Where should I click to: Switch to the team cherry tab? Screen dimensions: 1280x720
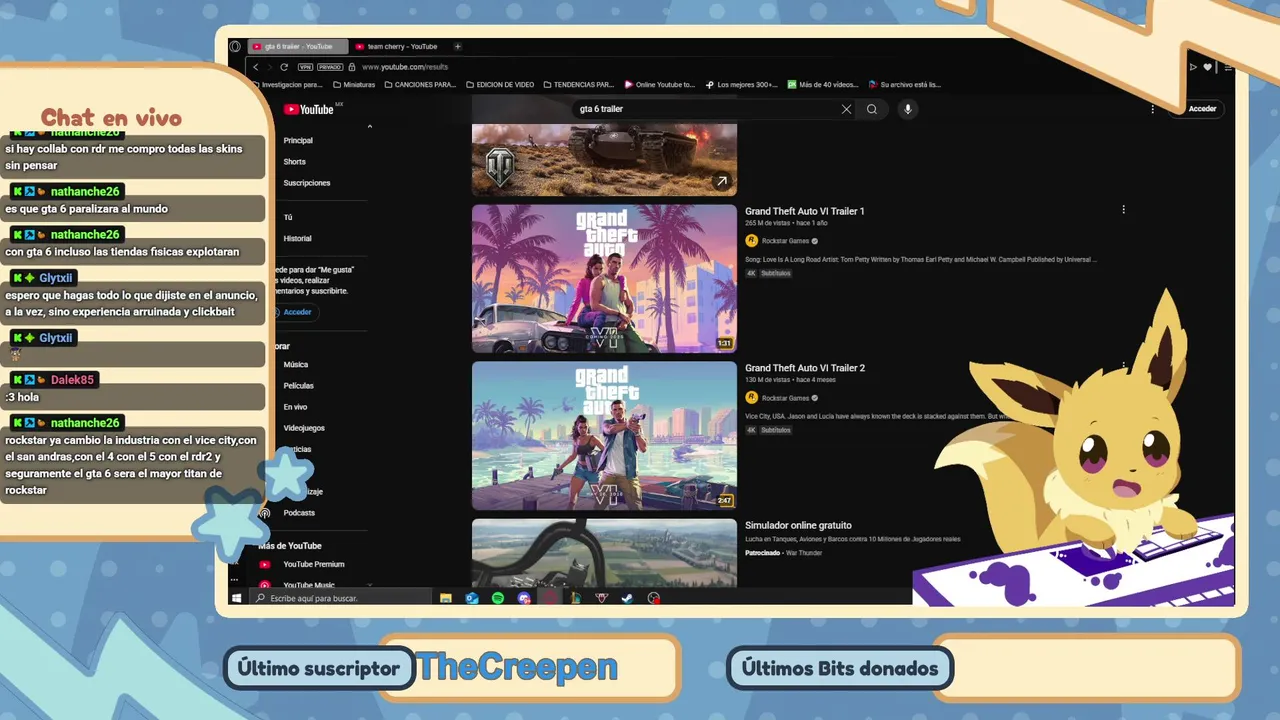401,46
